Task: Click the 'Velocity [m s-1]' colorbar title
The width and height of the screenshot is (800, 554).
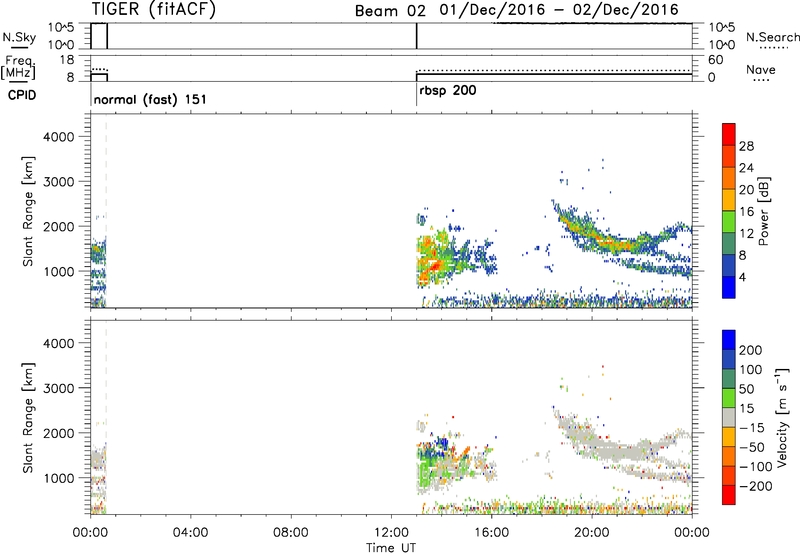Action: (783, 417)
